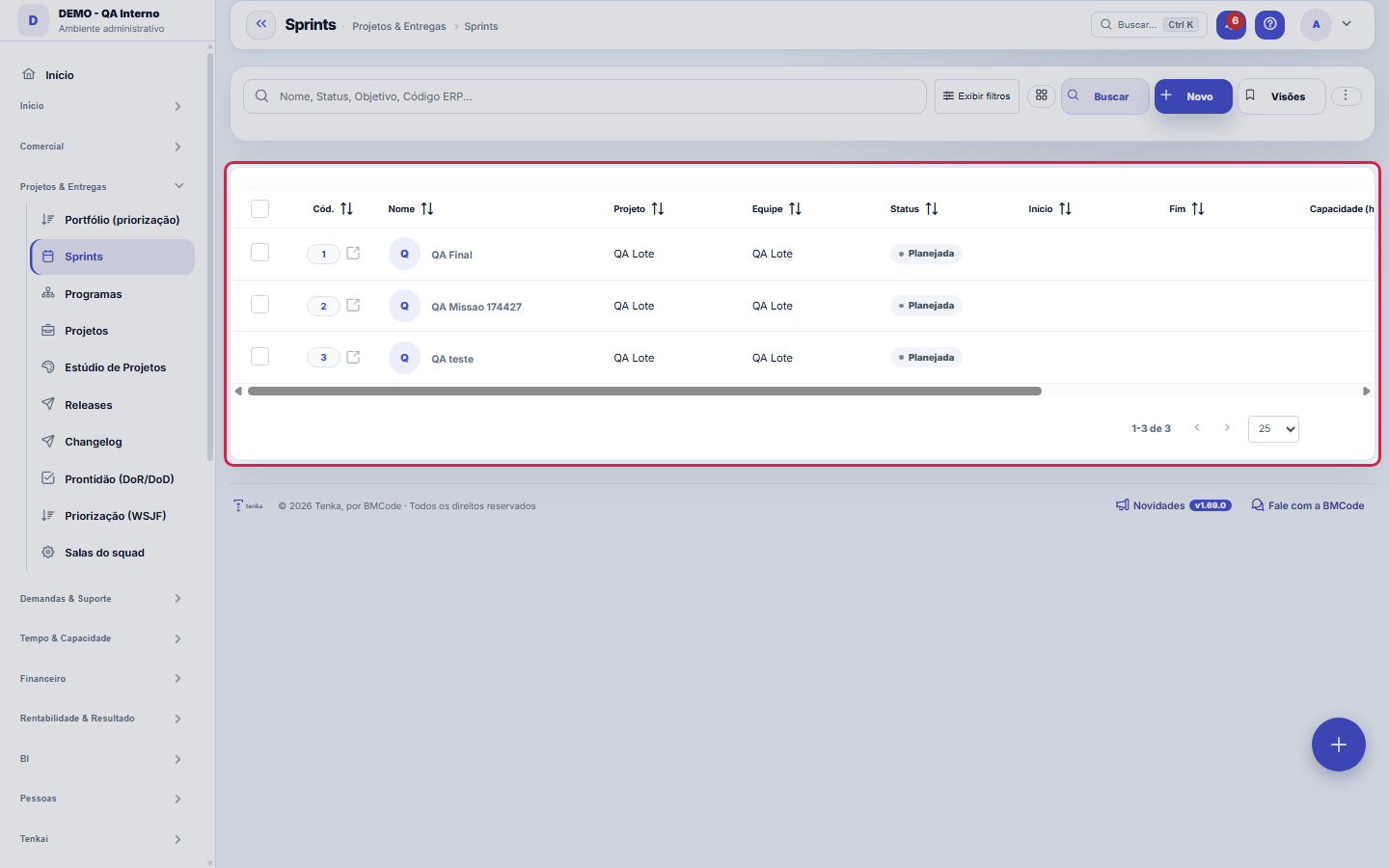Expand the Demandas & Suporte section
This screenshot has height=868, width=1389.
point(101,599)
